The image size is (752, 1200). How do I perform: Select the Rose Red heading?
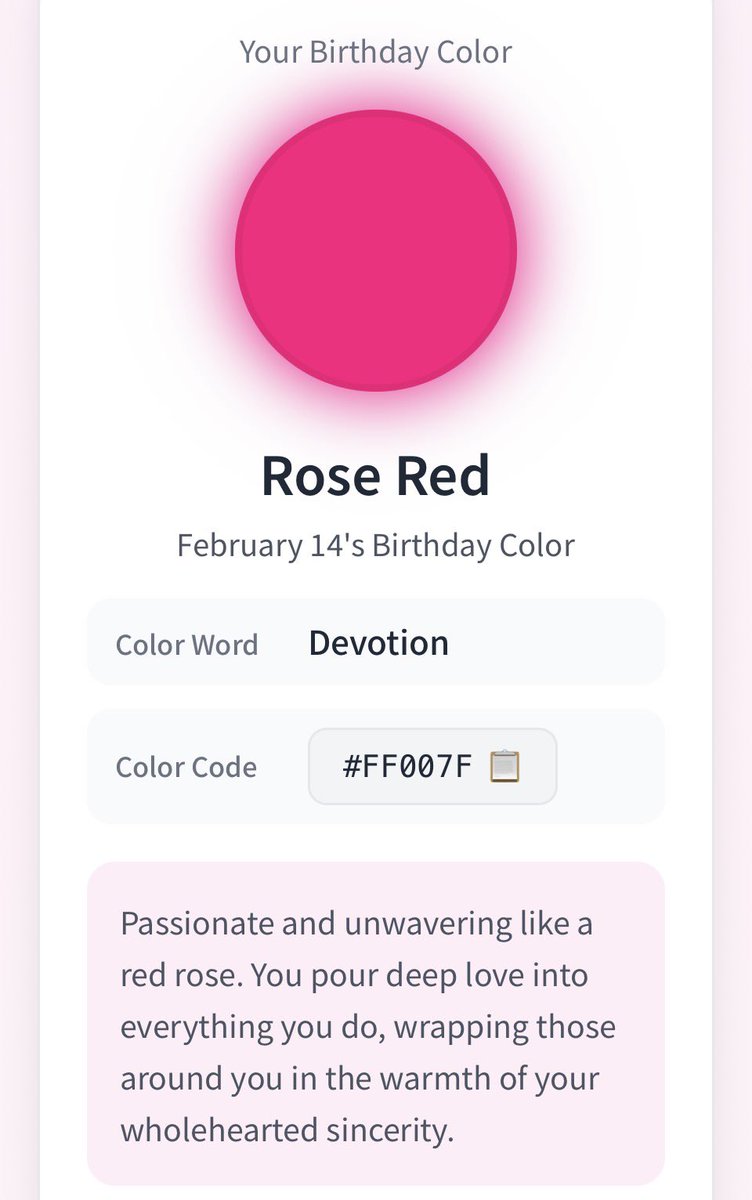(x=376, y=476)
